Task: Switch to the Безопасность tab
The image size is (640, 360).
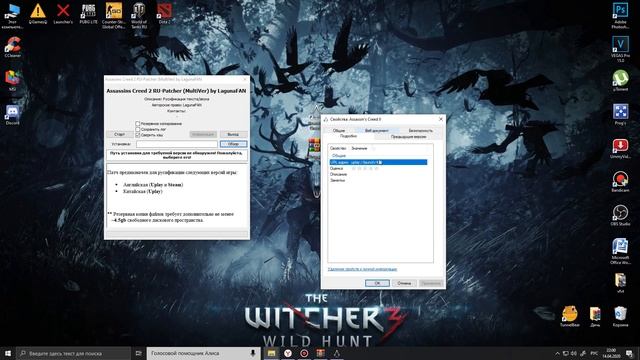Action: point(420,131)
